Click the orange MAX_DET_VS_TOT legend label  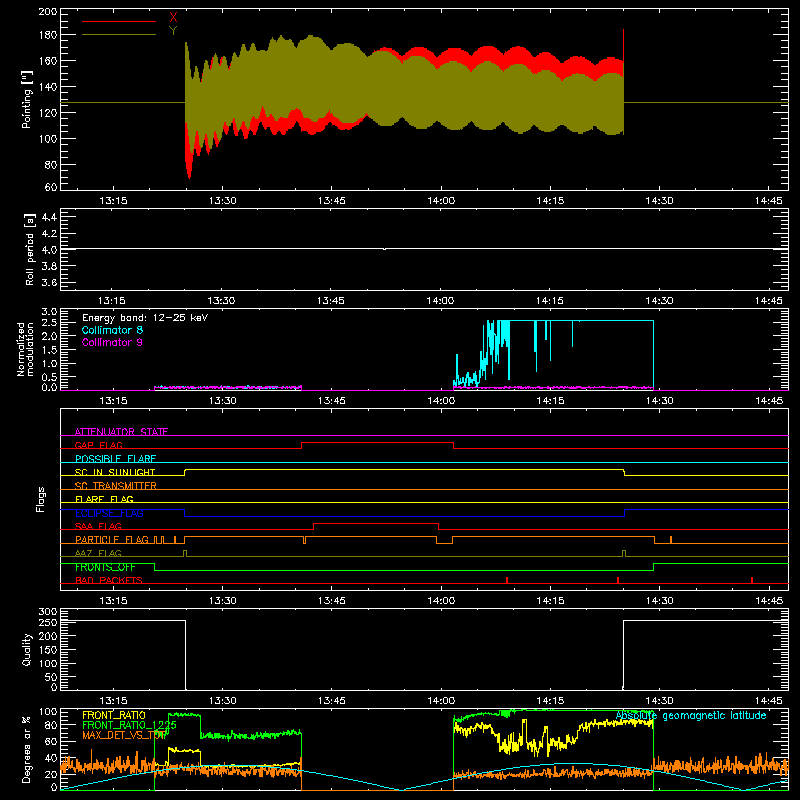pos(124,735)
